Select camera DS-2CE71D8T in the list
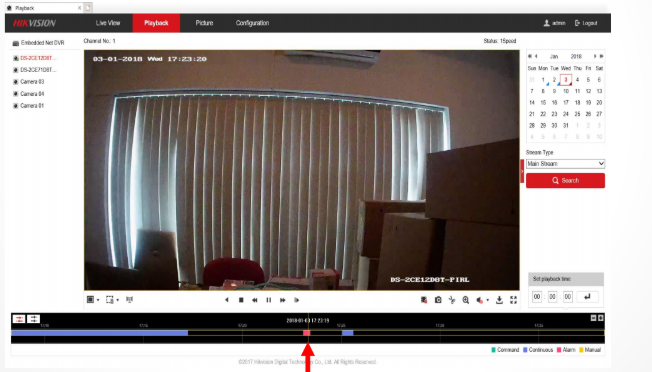The image size is (652, 372). (x=38, y=70)
